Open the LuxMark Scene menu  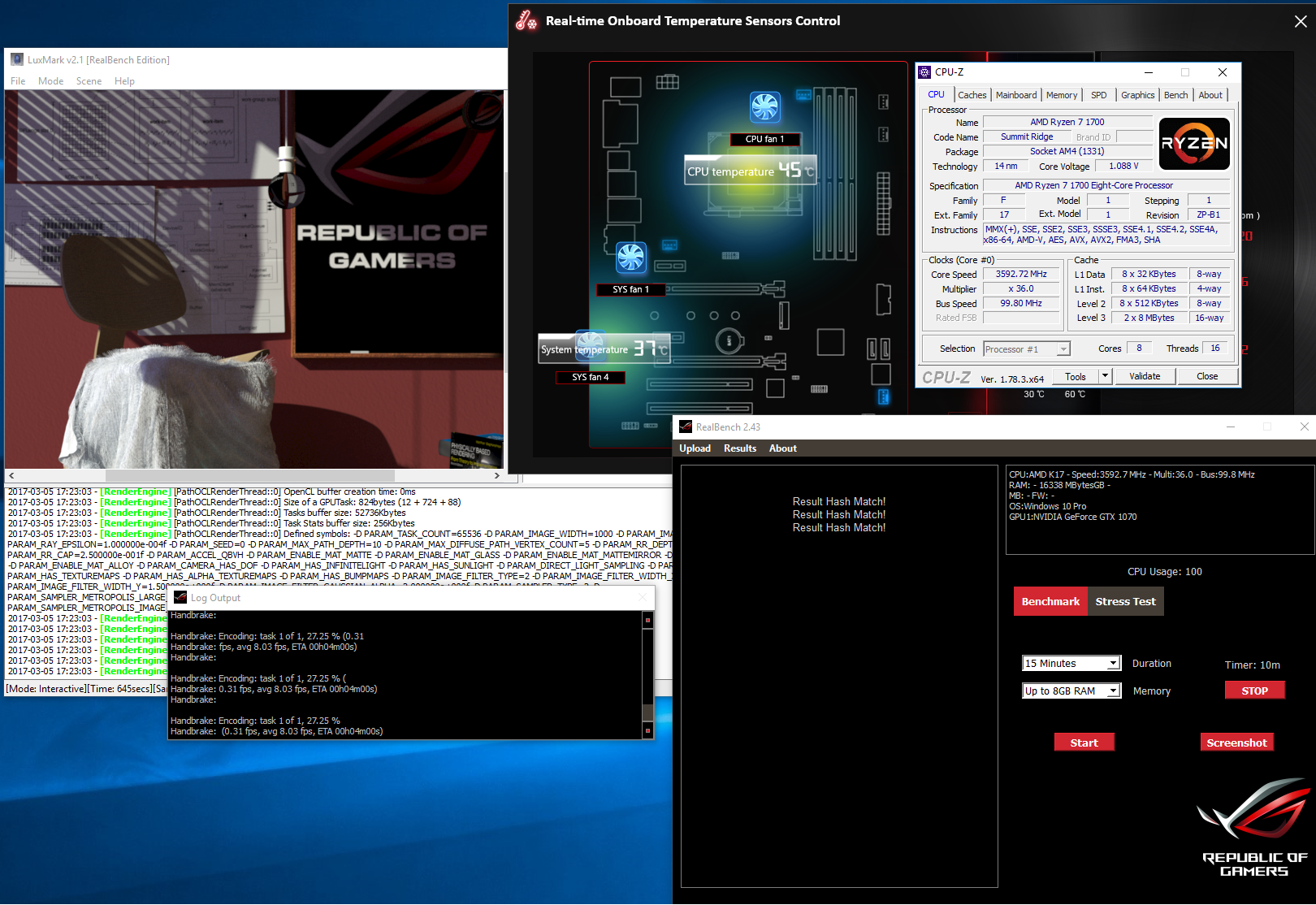pos(89,81)
